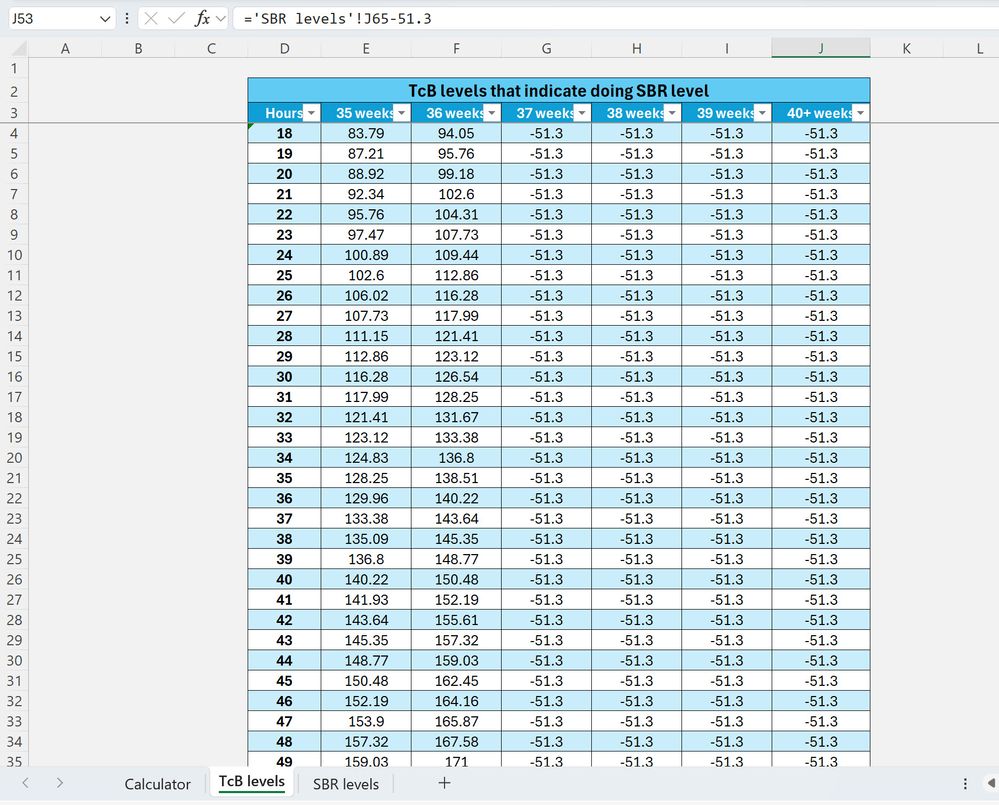Select column K header
Screen dimensions: 999x805
pos(907,48)
